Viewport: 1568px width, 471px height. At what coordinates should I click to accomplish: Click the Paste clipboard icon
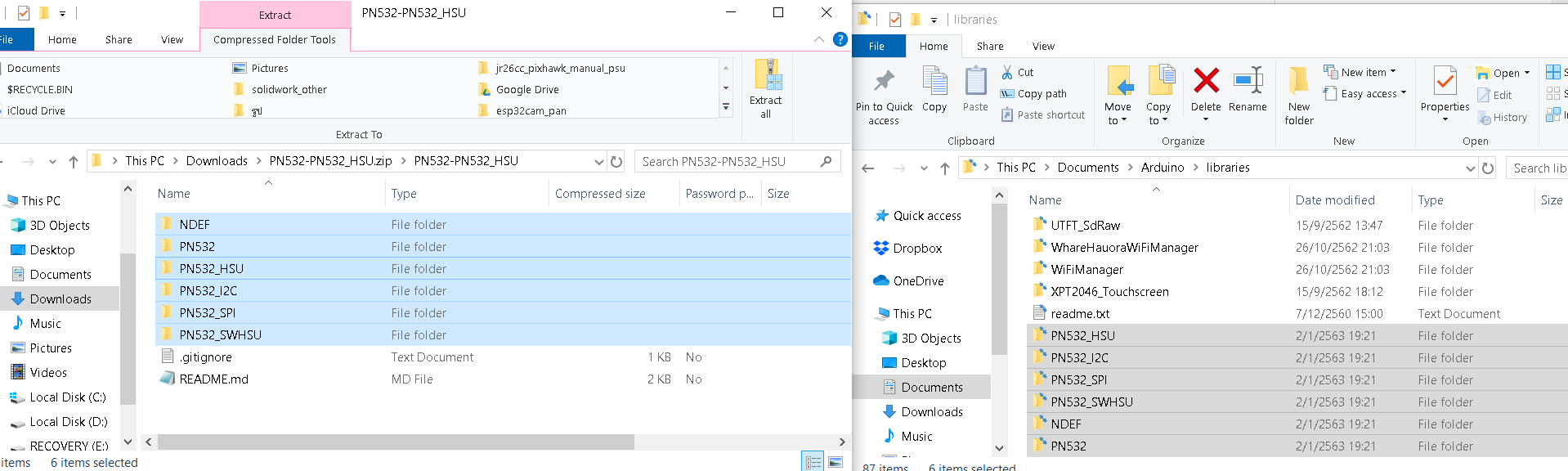point(975,81)
